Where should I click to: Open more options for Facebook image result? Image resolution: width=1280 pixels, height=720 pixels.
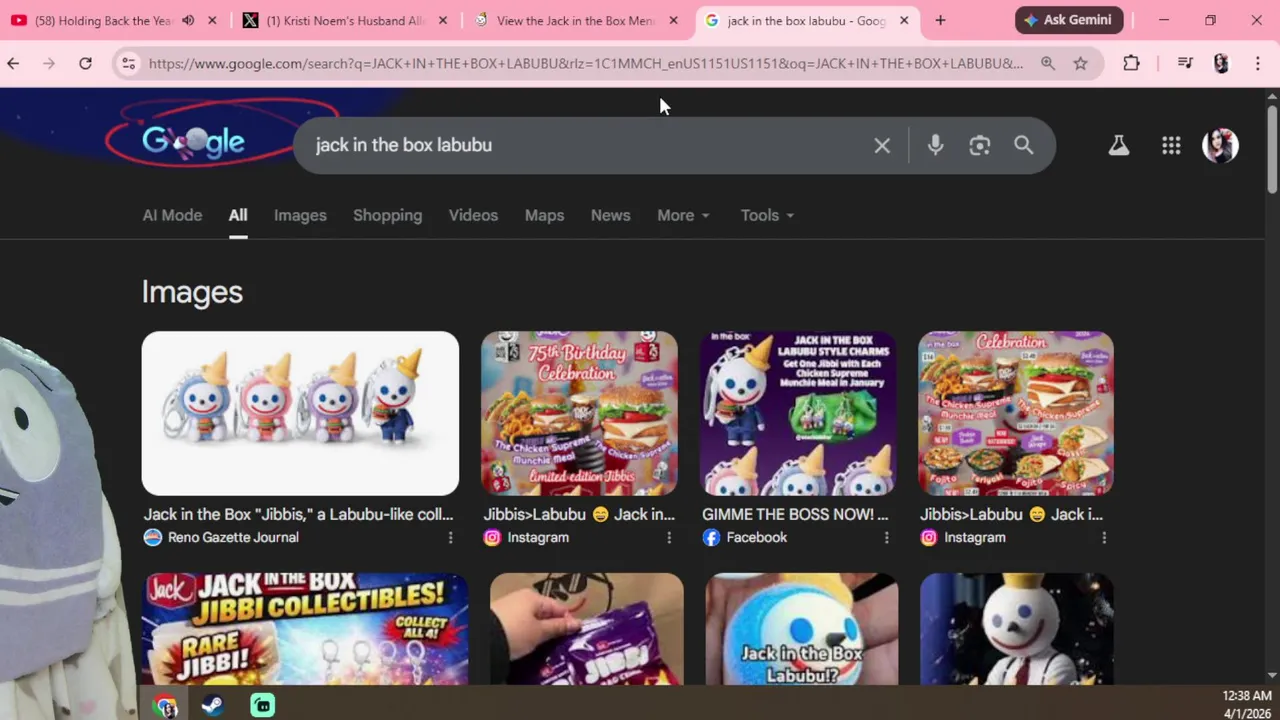point(886,538)
